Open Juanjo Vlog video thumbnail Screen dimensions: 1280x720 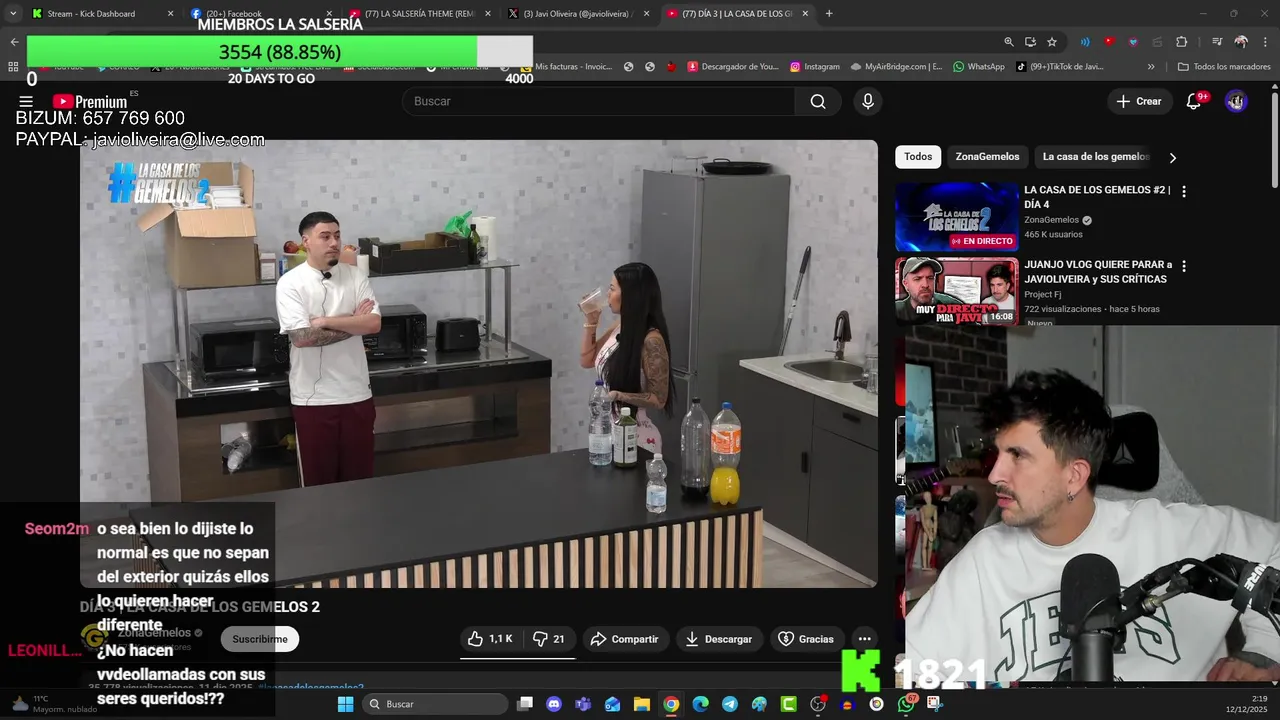(x=957, y=291)
